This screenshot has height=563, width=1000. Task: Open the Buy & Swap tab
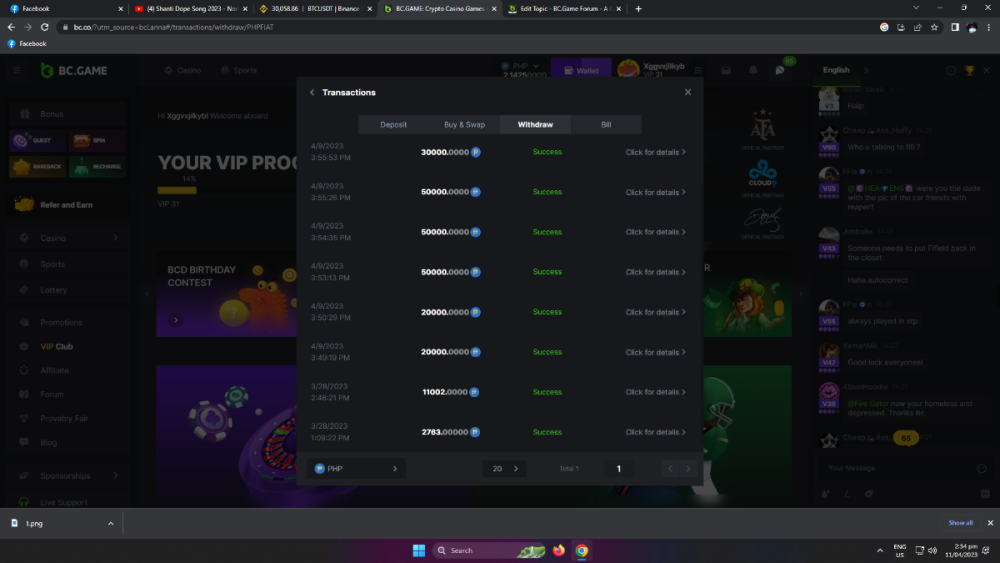click(x=464, y=125)
